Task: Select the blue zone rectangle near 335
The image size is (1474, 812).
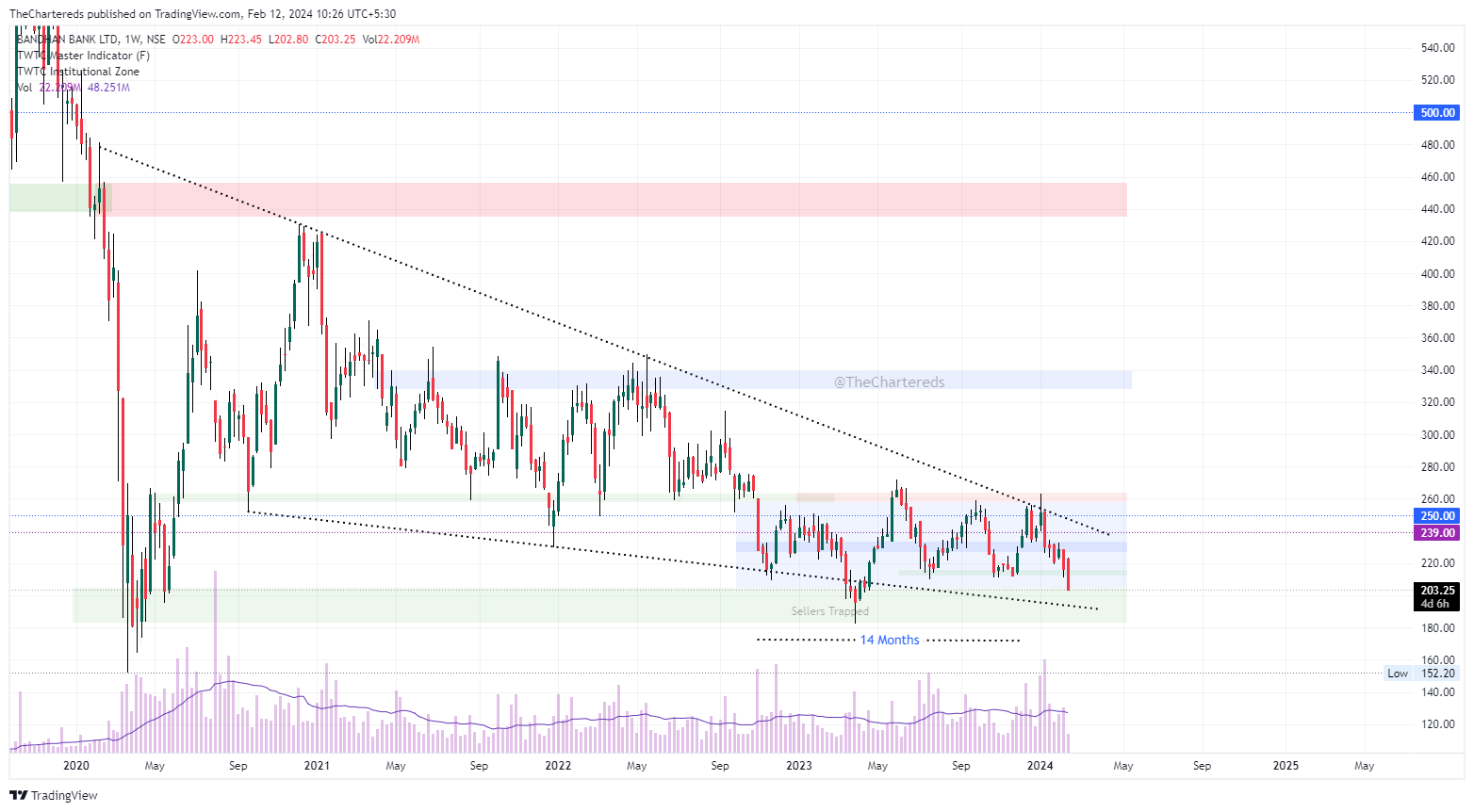Action: coord(762,380)
